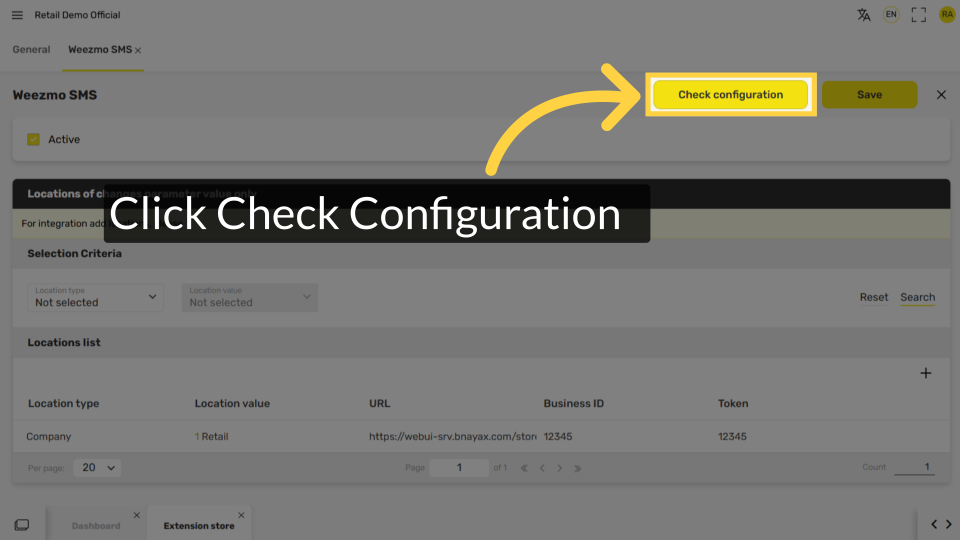
Task: Click the Count value field
Action: (913, 467)
